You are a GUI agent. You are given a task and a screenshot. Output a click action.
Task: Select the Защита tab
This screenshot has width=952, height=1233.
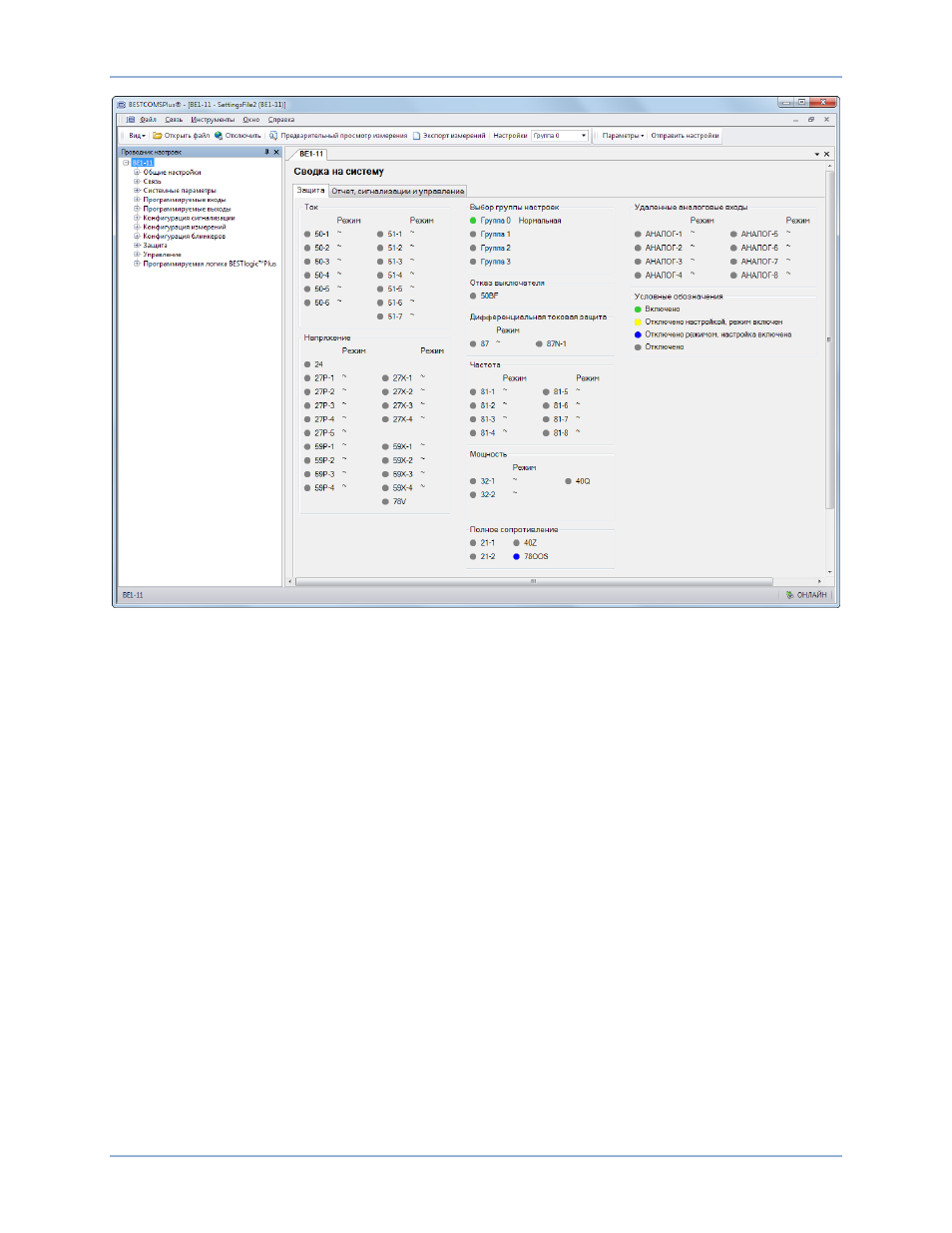(x=310, y=190)
